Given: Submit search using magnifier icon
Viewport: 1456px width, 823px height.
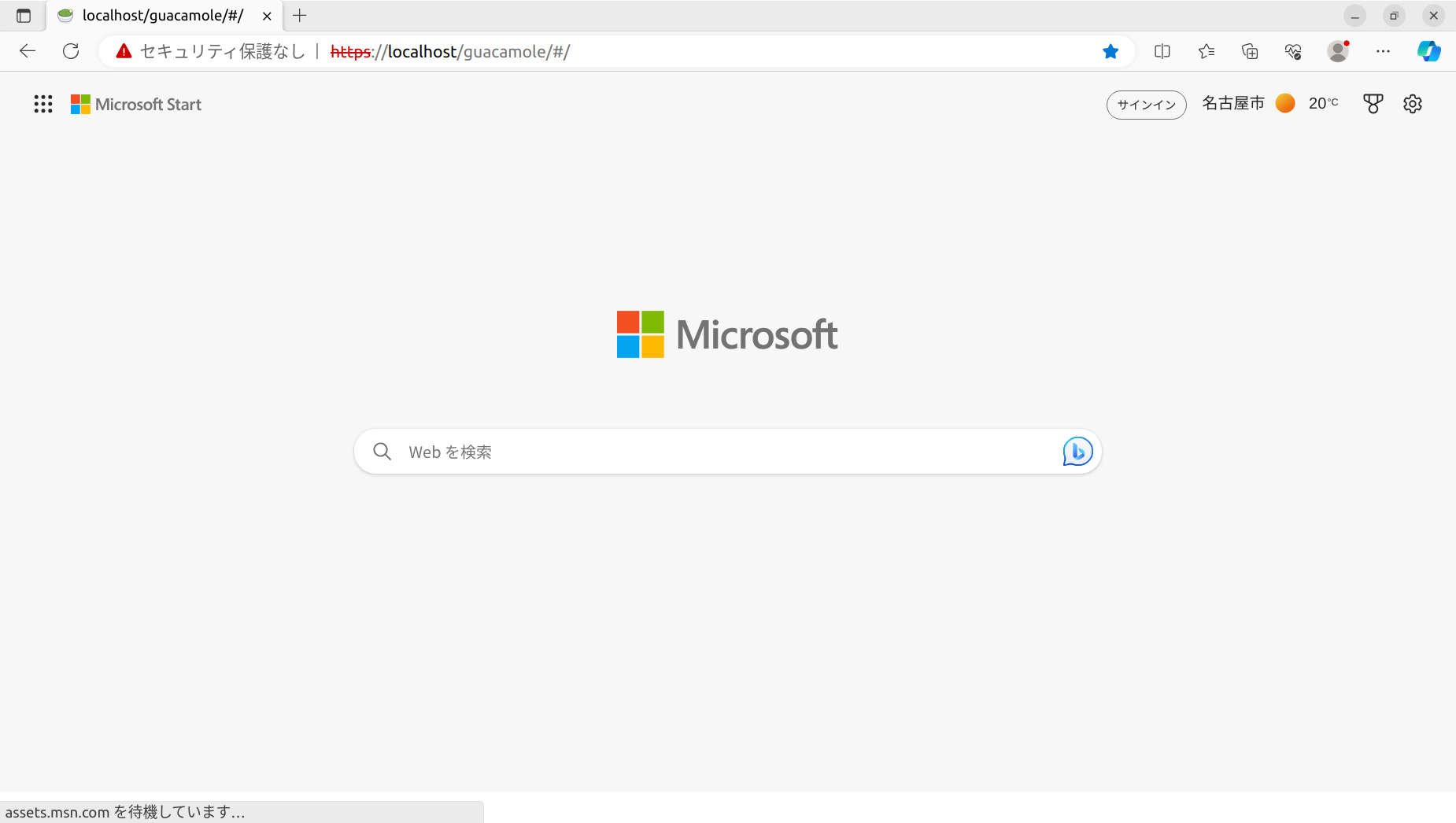Looking at the screenshot, I should (382, 452).
